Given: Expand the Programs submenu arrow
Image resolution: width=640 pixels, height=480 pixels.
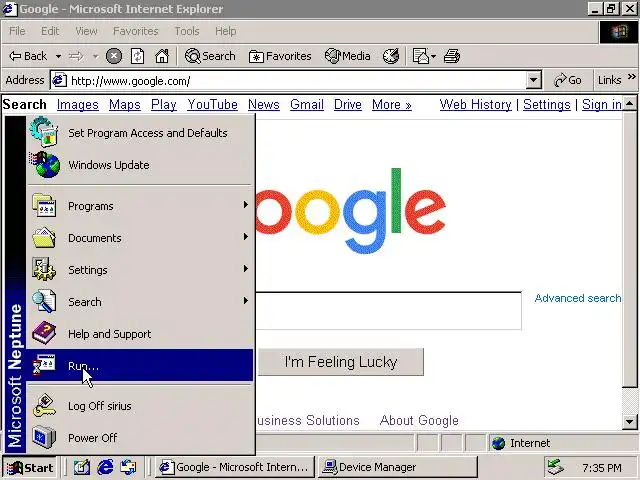Looking at the screenshot, I should coord(246,204).
